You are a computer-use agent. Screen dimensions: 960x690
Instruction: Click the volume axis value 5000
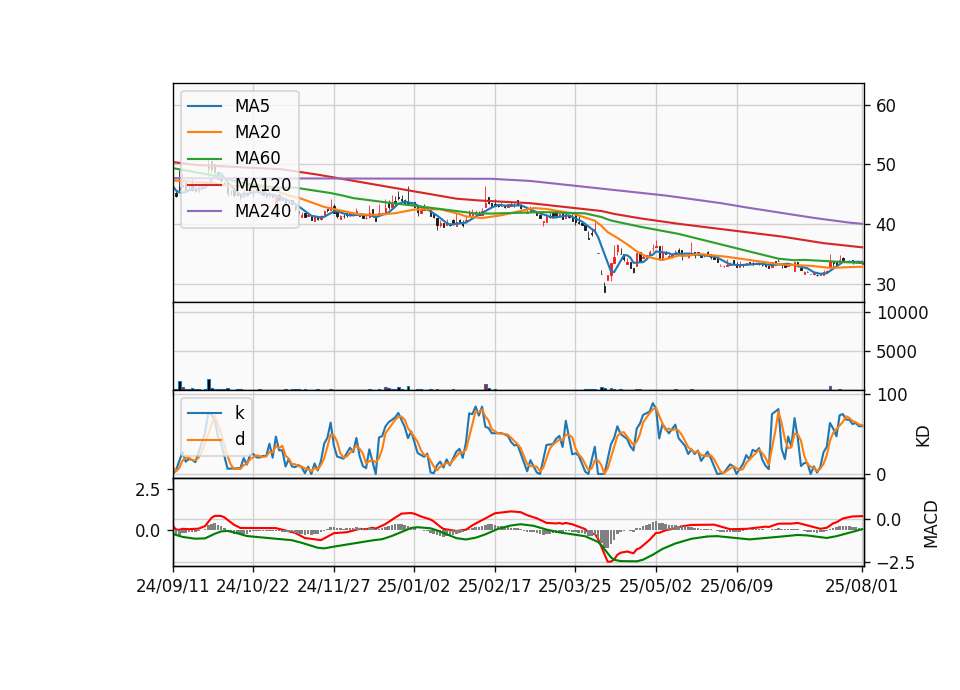pyautogui.click(x=897, y=352)
